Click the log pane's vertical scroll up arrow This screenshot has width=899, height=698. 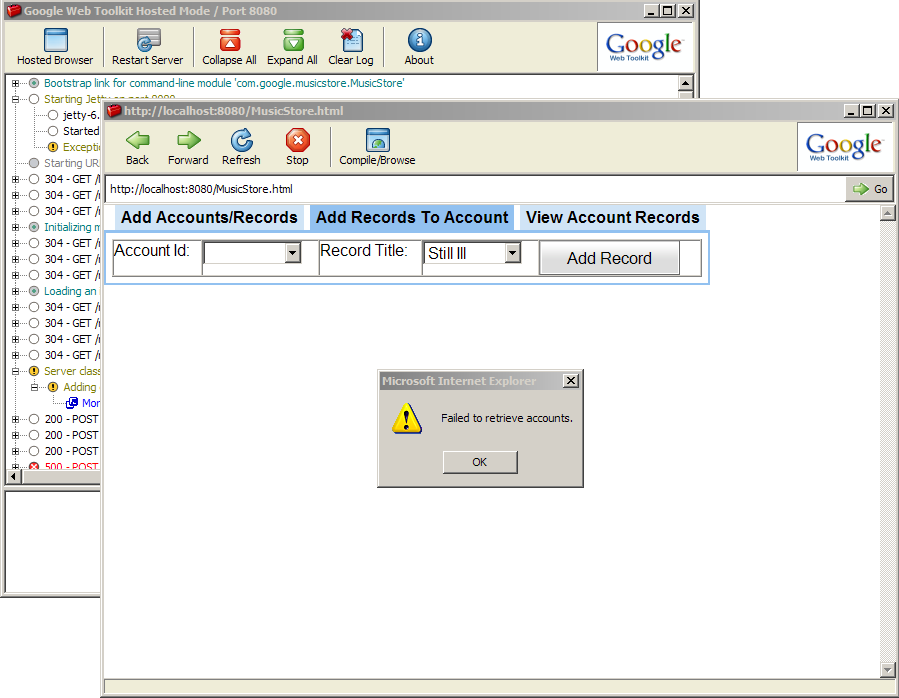pos(686,83)
